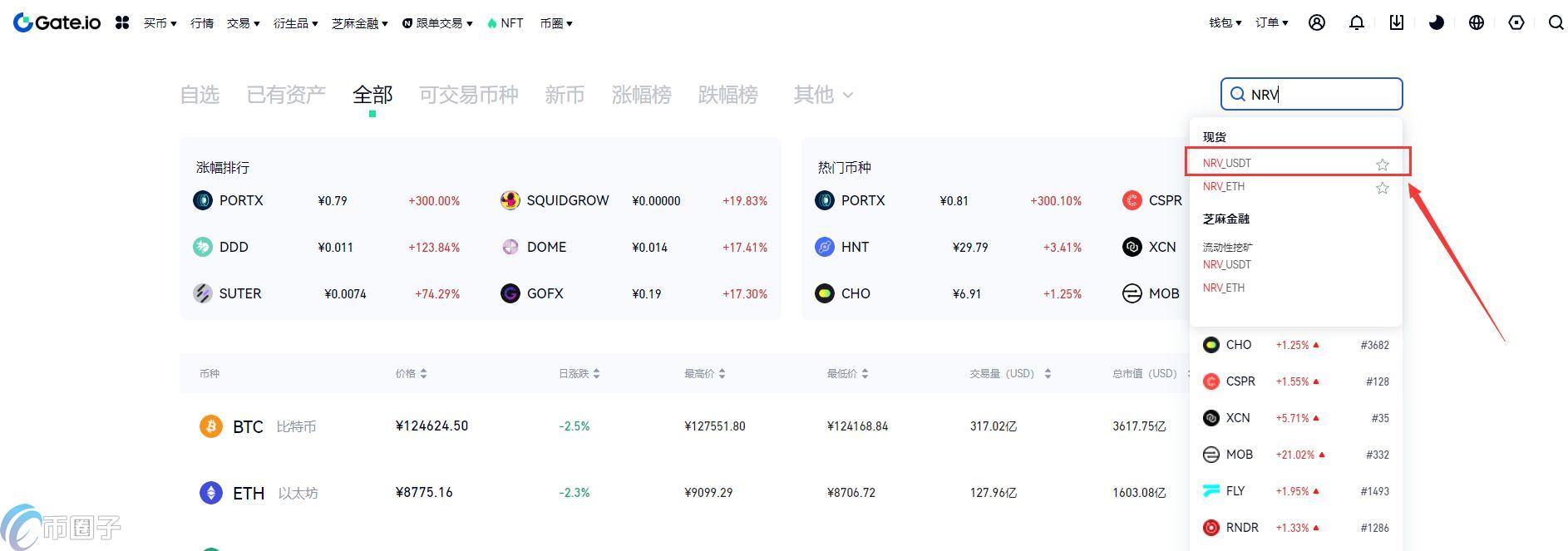This screenshot has height=551, width=1568.
Task: Open the top-right search magnifier
Action: point(1556,23)
